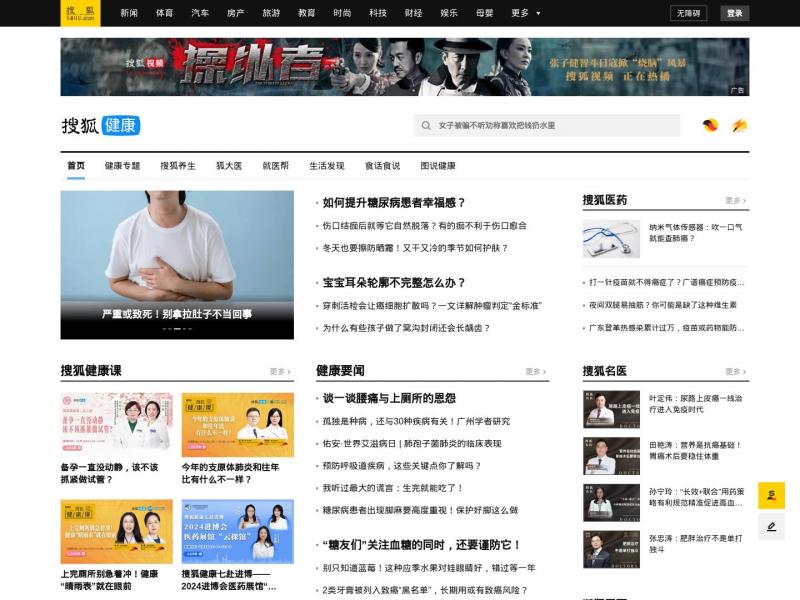Click the 无障碍 button
This screenshot has height=600, width=800.
coord(688,13)
